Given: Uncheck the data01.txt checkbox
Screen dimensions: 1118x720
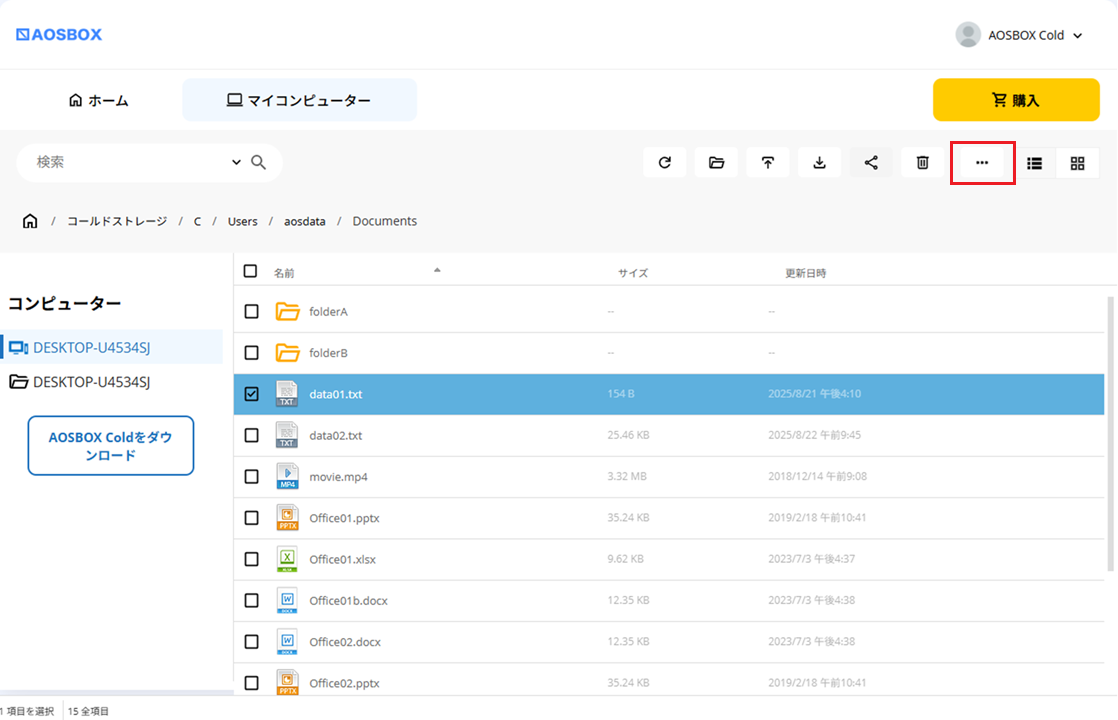Looking at the screenshot, I should pos(251,394).
